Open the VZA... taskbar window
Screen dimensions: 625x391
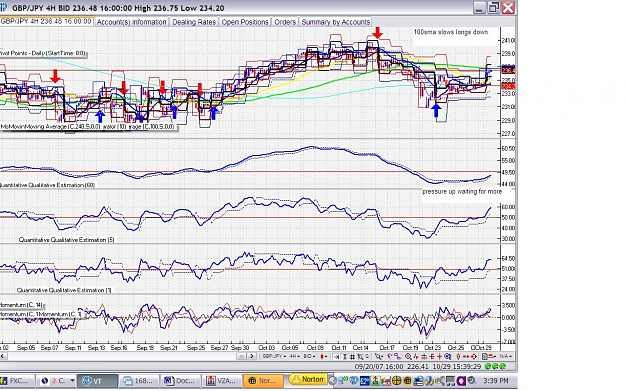tap(221, 381)
